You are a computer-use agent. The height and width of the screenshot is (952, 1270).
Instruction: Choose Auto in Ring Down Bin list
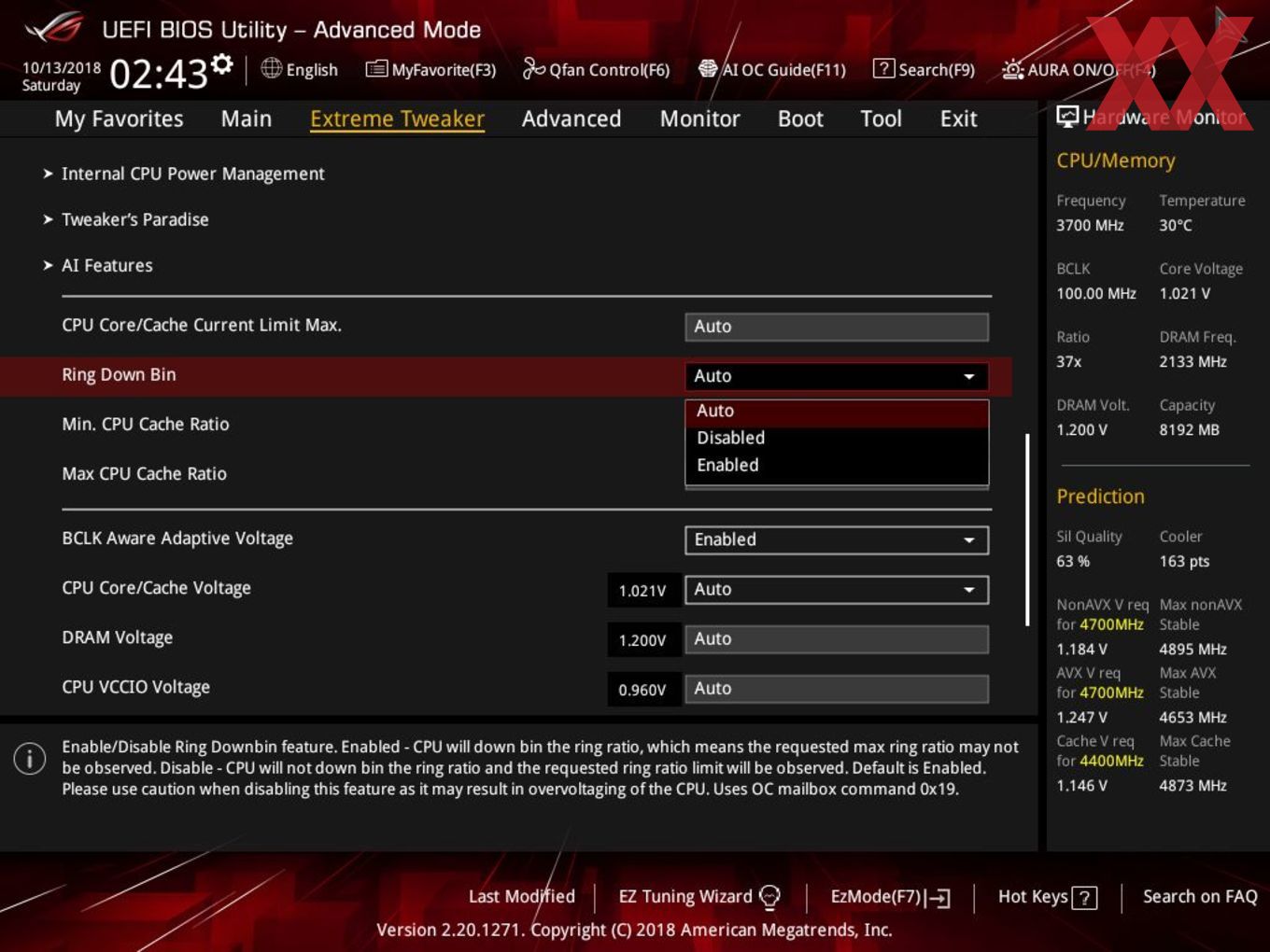[x=837, y=411]
